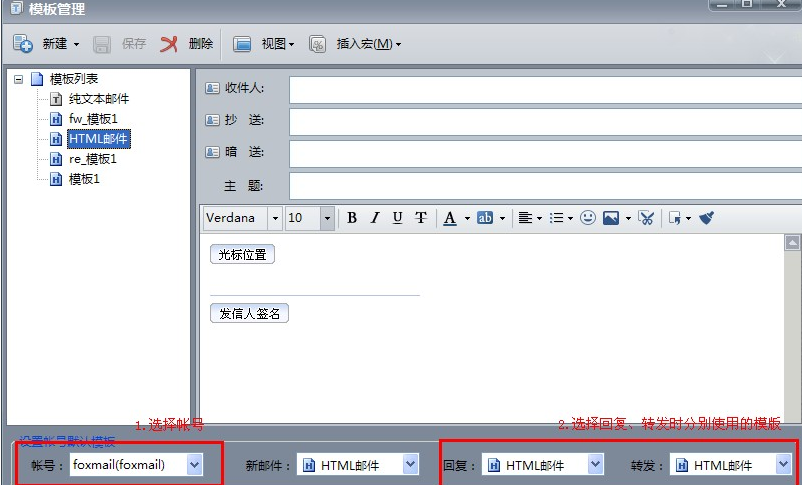Image resolution: width=802 pixels, height=485 pixels.
Task: Apply underline formatting
Action: point(398,218)
